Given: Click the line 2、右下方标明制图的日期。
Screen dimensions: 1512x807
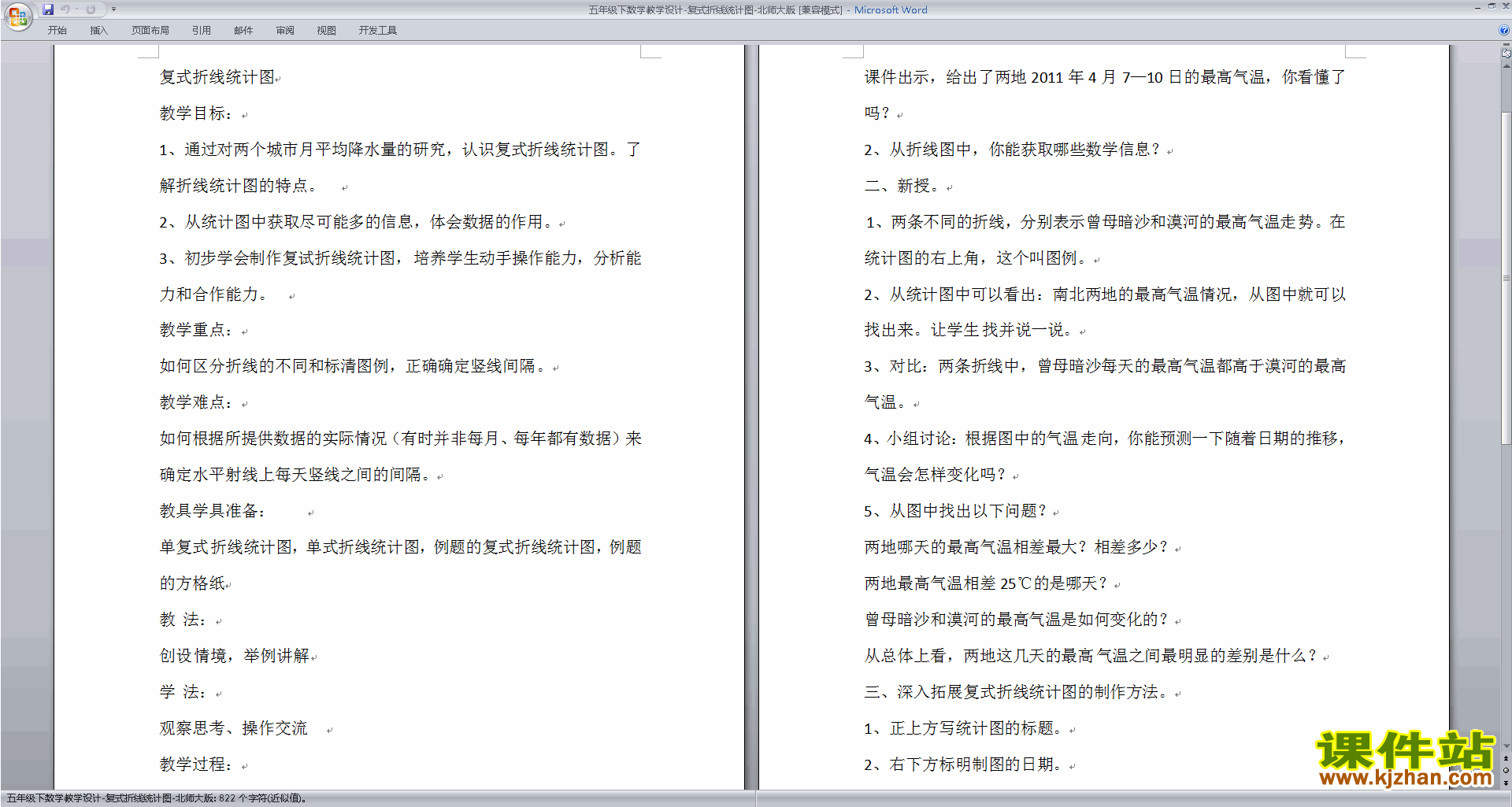Looking at the screenshot, I should [965, 764].
